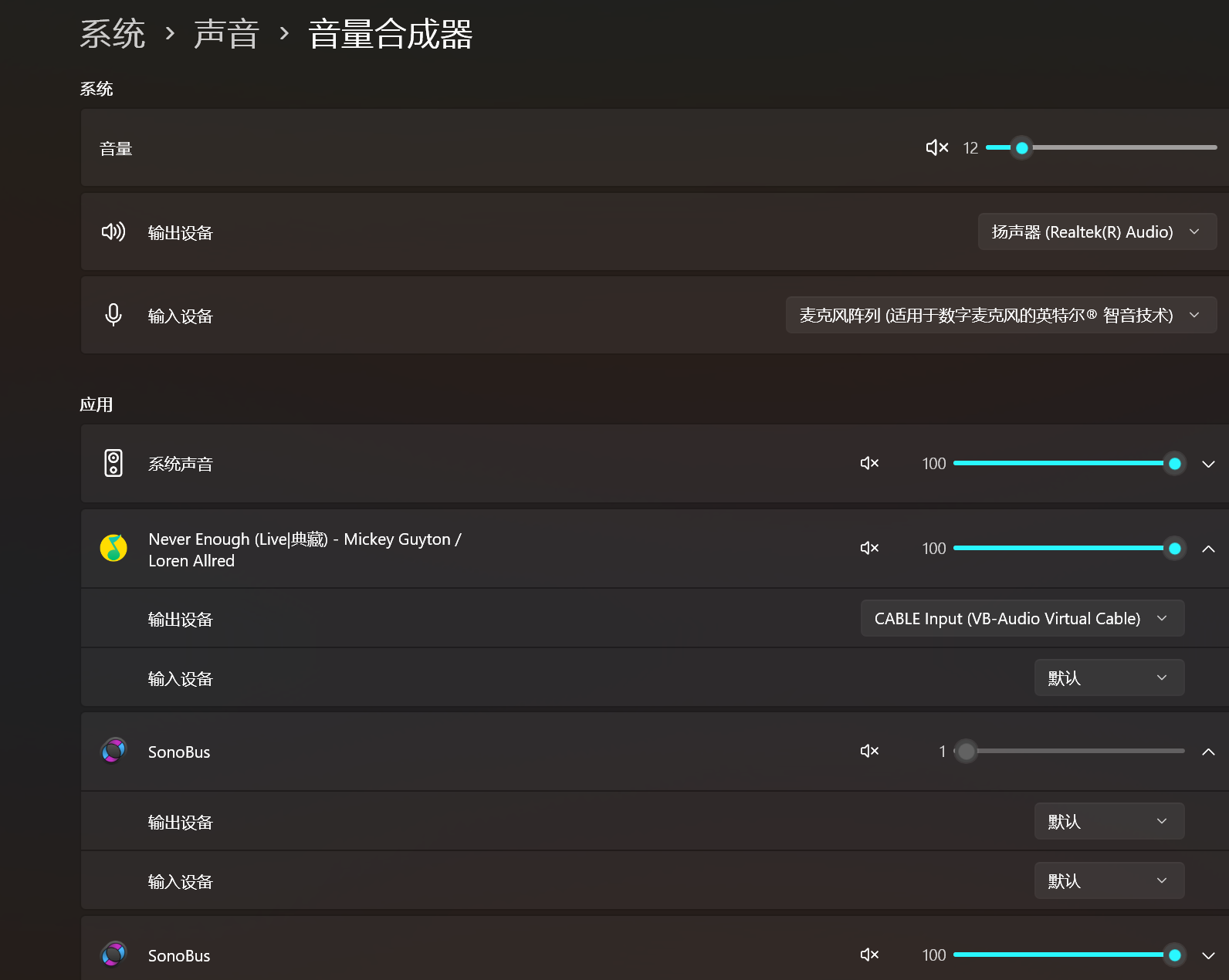The width and height of the screenshot is (1229, 980).
Task: Expand the 系统声音 row chevron
Action: [x=1208, y=464]
